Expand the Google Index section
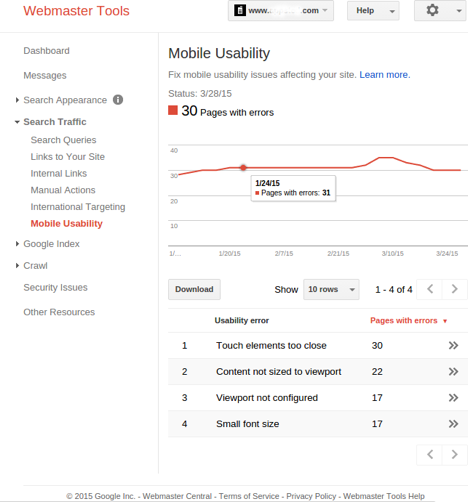Image resolution: width=468 pixels, height=503 pixels. tap(17, 244)
